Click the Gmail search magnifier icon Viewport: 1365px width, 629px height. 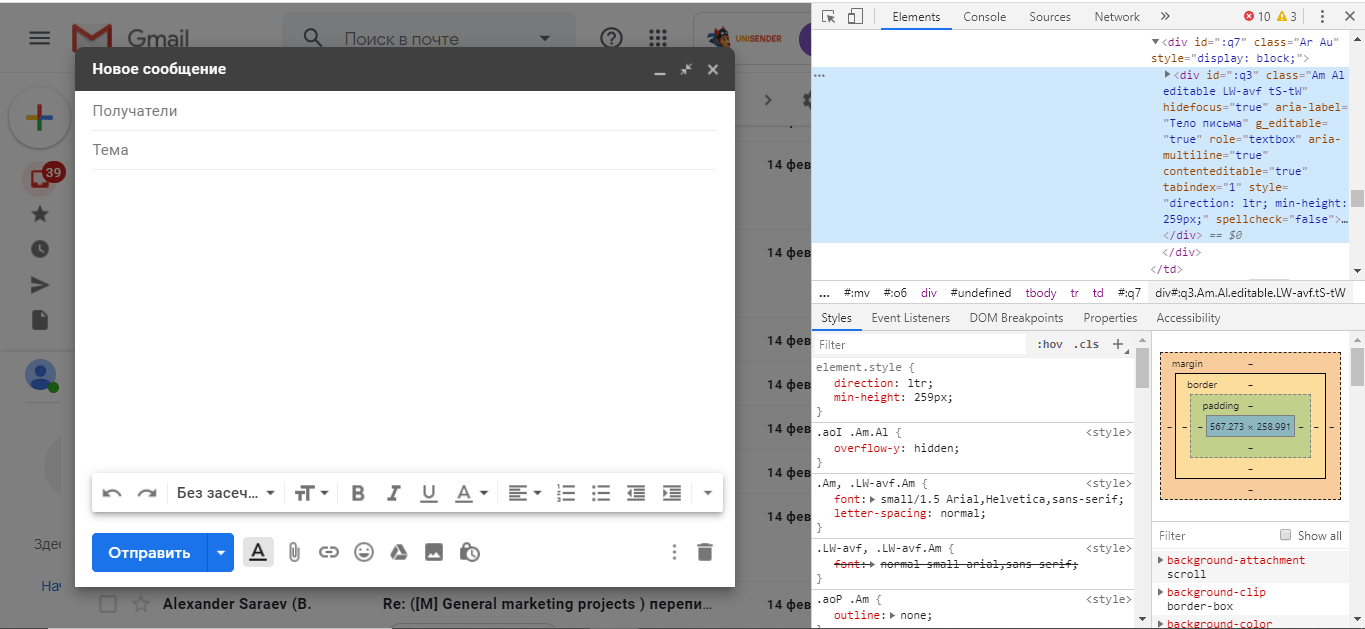(313, 38)
